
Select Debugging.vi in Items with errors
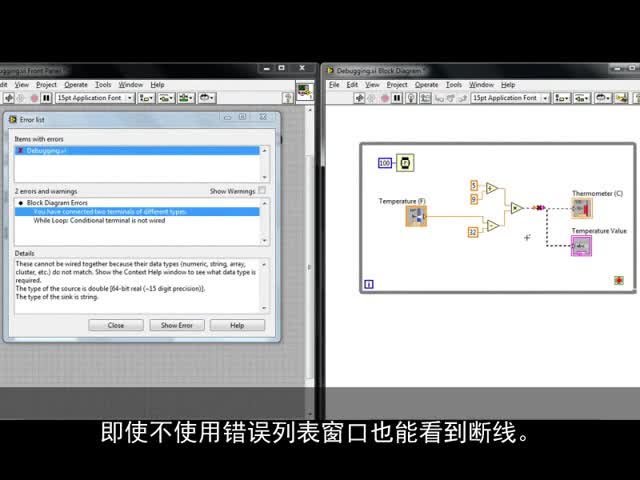click(x=137, y=151)
